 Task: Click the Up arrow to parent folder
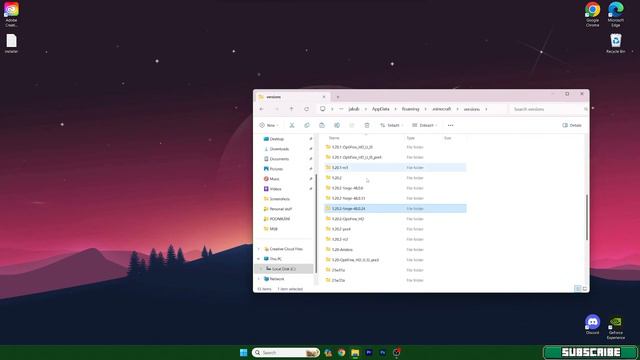(x=291, y=109)
